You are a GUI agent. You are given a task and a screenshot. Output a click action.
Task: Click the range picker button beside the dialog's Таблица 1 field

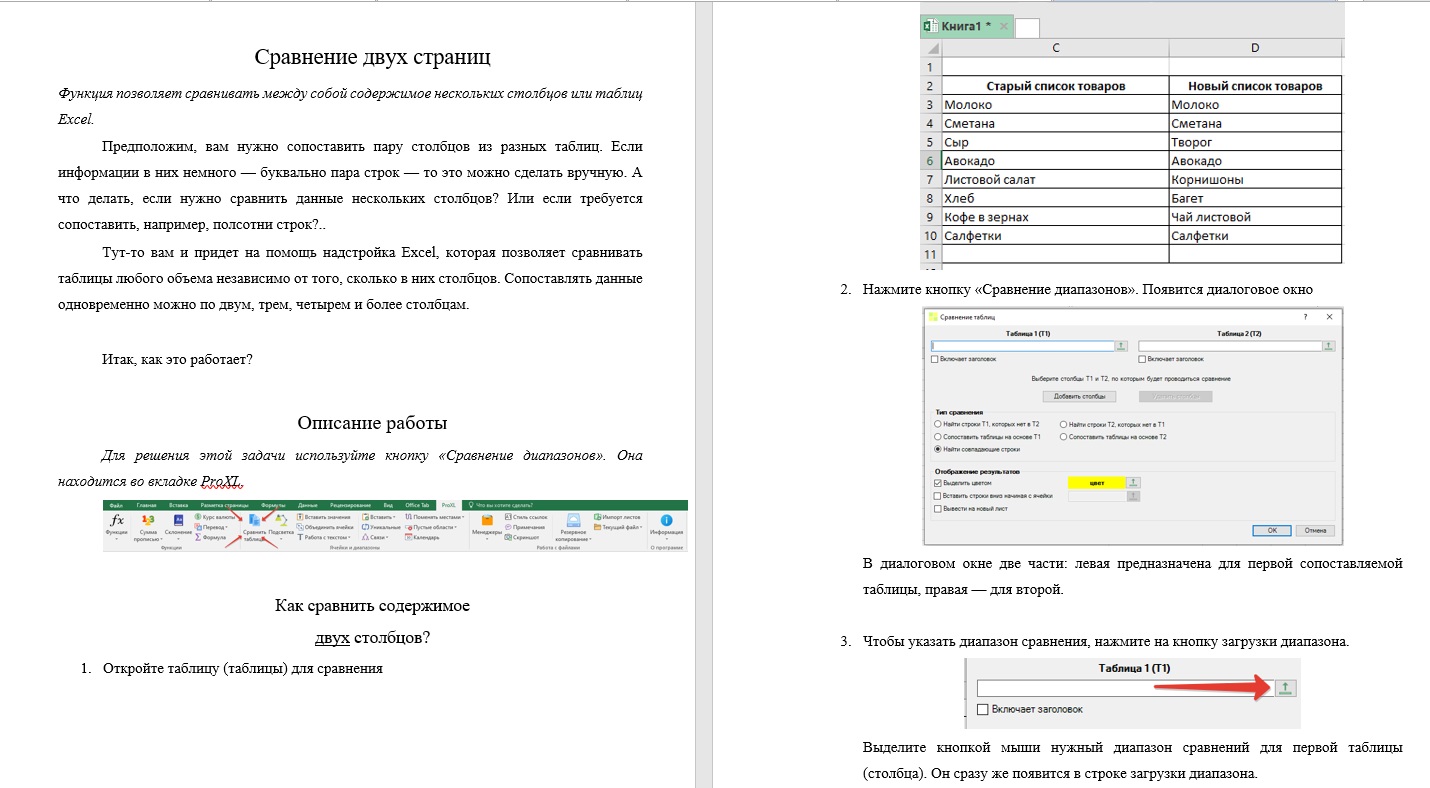pos(1121,346)
